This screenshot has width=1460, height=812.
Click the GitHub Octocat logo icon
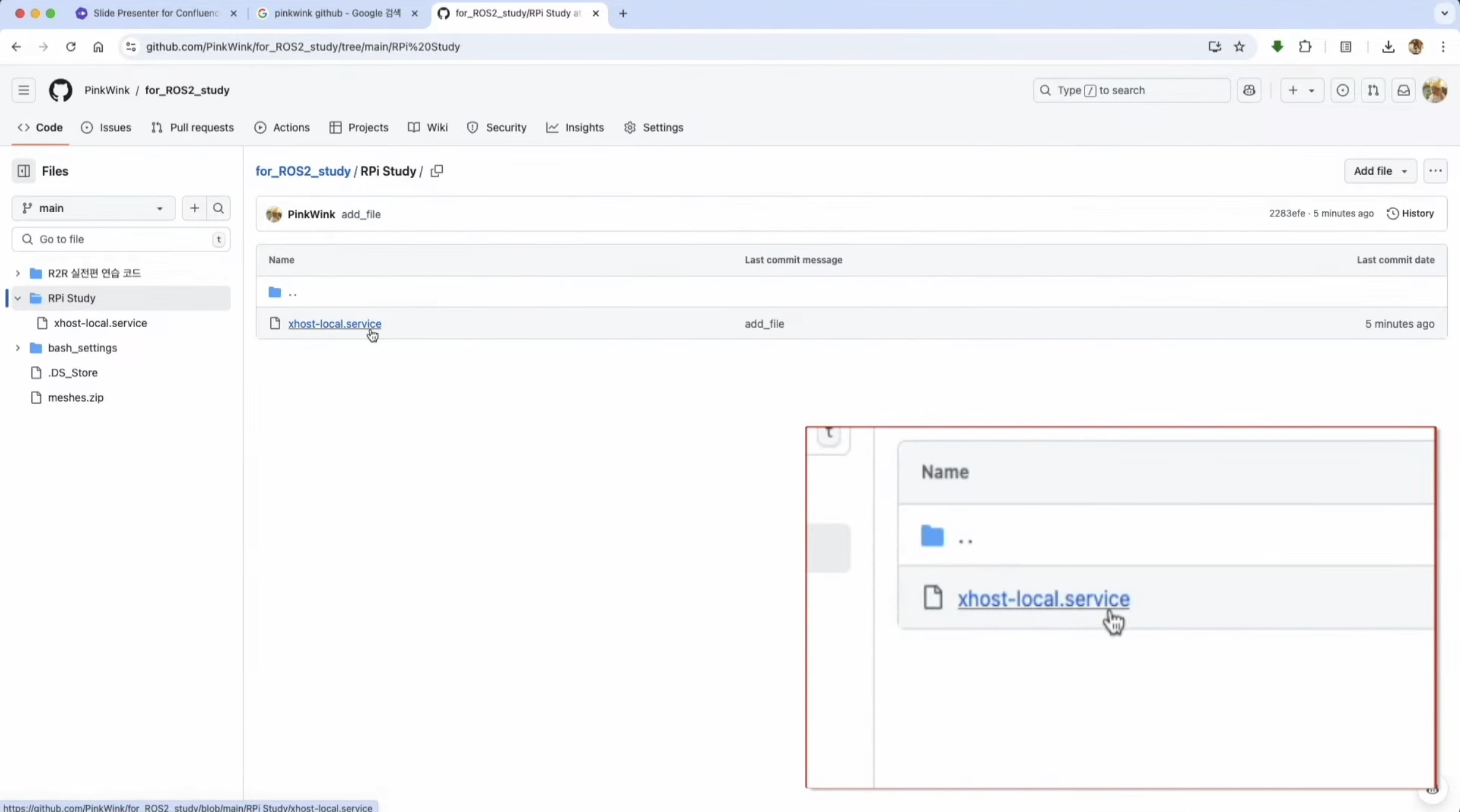point(60,90)
